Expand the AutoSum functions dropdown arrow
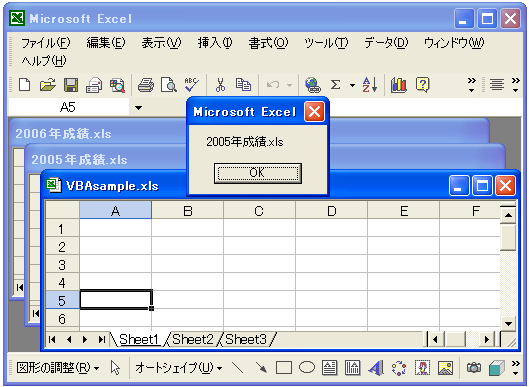 352,85
